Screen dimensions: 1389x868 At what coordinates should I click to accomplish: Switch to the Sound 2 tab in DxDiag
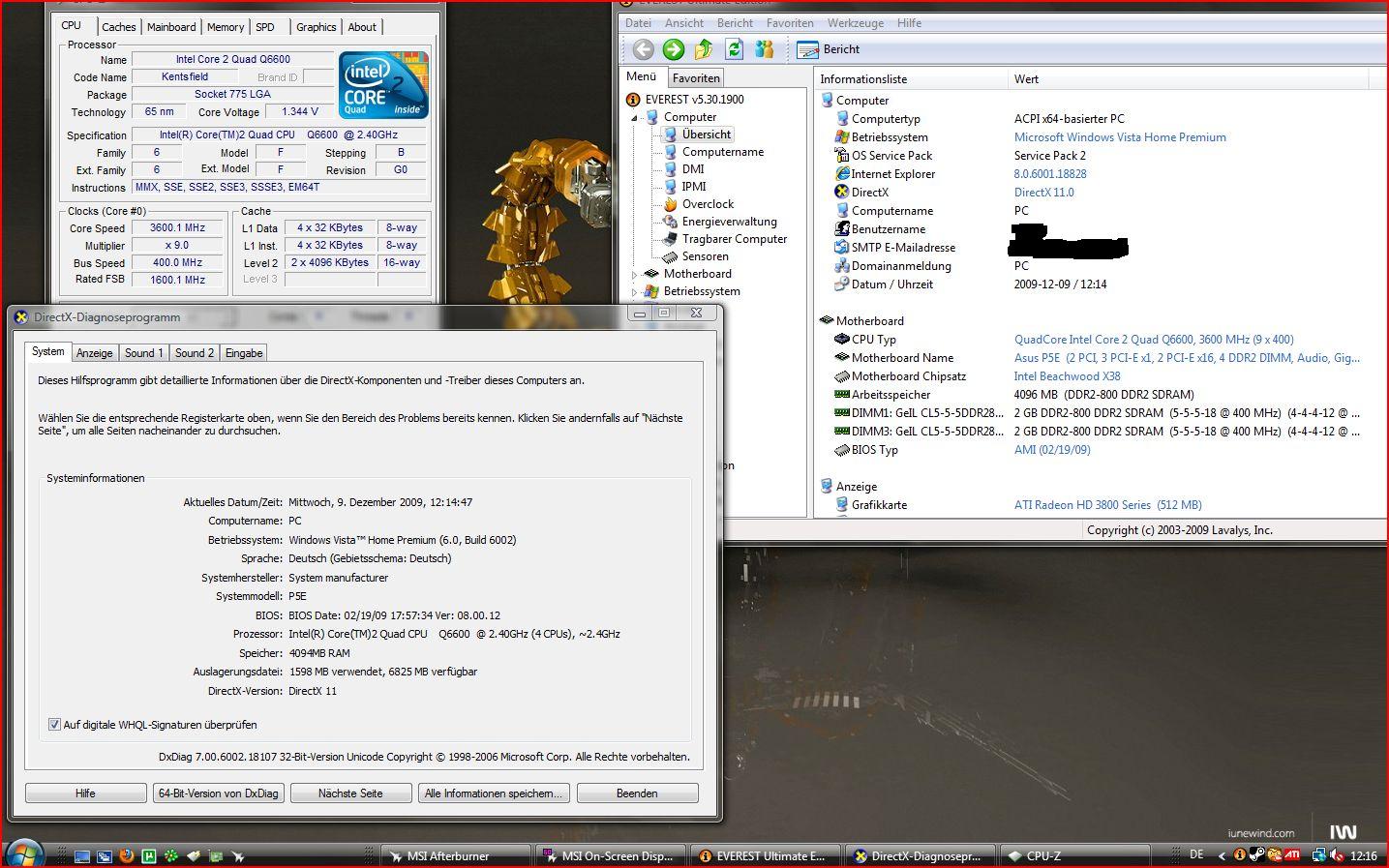(x=194, y=353)
